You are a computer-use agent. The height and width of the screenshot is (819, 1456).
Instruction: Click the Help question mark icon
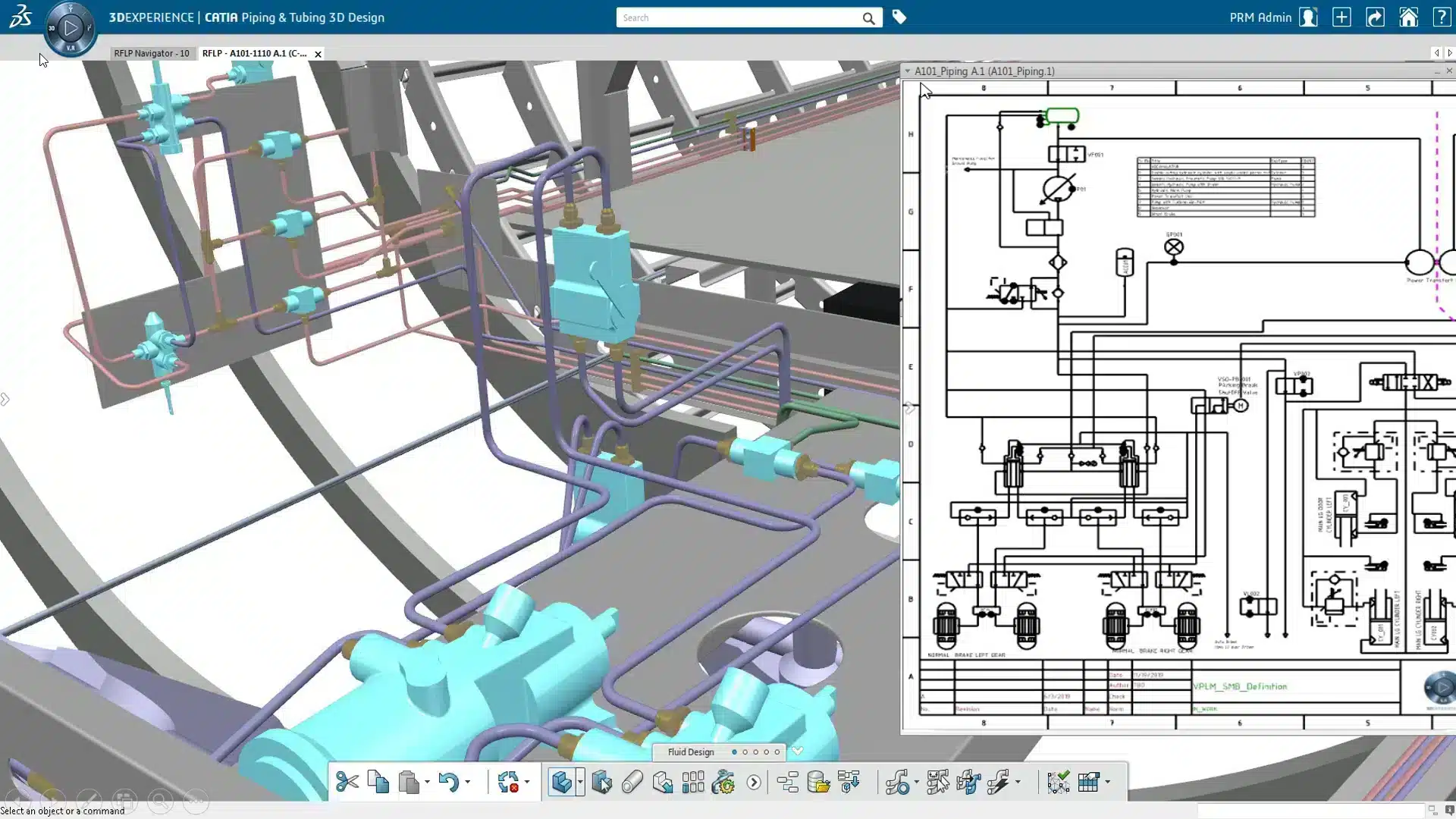coord(1442,17)
